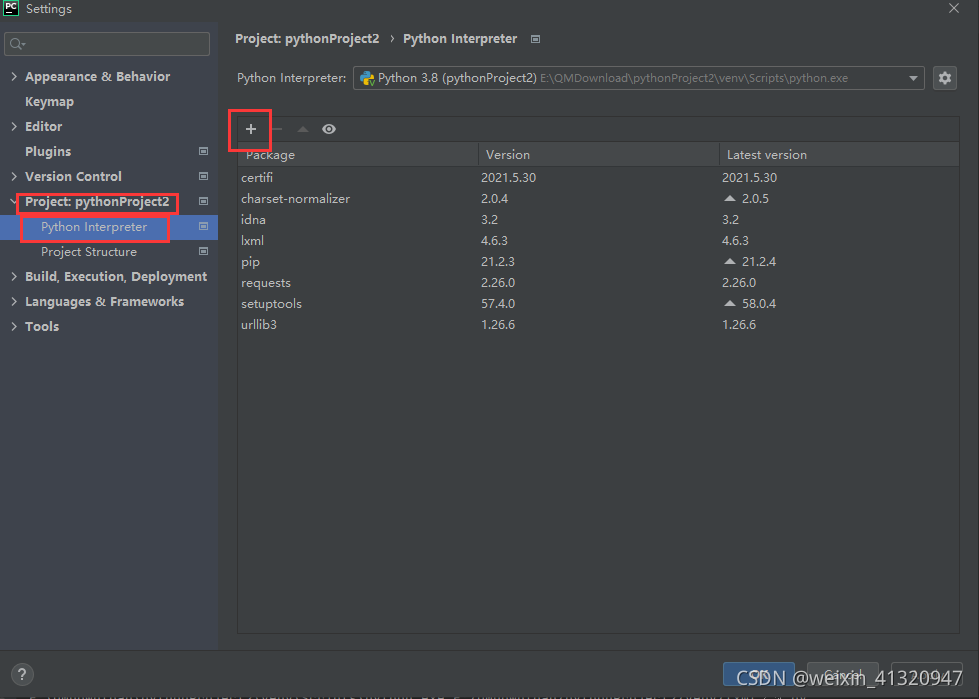Select the urllib3 package row
The image size is (979, 699).
(x=598, y=325)
